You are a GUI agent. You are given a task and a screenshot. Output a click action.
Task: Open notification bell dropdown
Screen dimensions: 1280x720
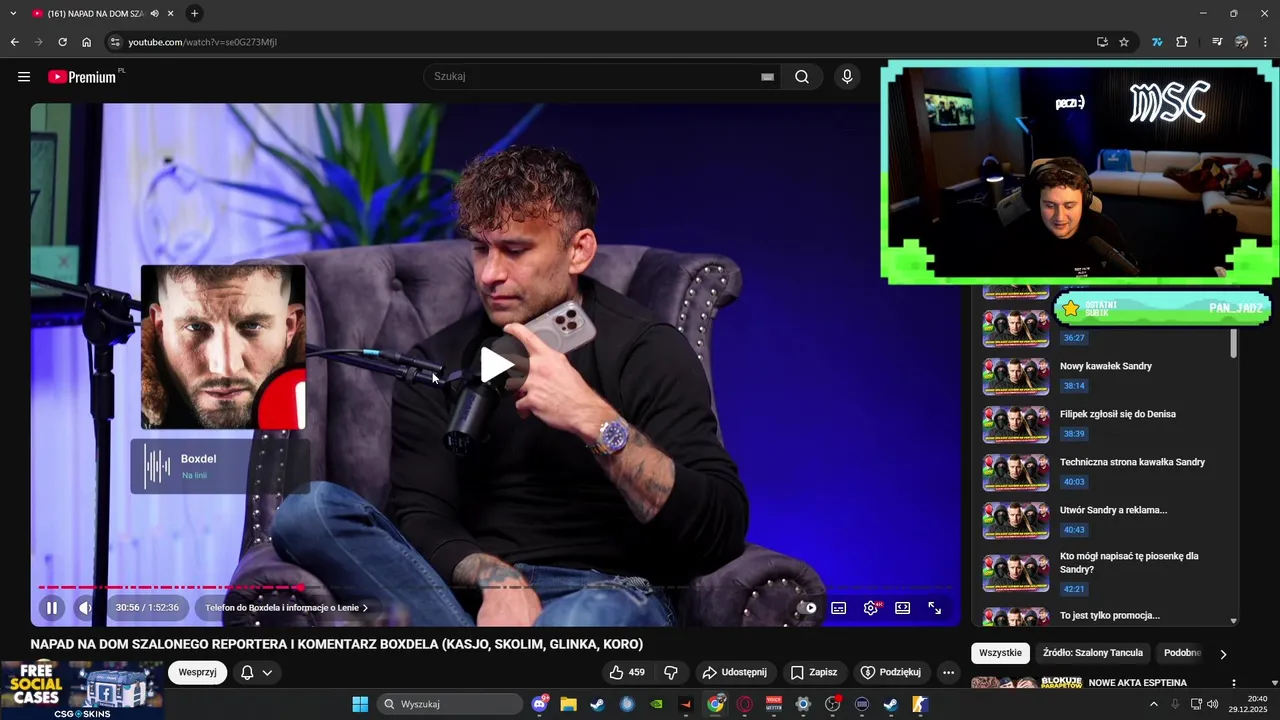click(x=257, y=672)
